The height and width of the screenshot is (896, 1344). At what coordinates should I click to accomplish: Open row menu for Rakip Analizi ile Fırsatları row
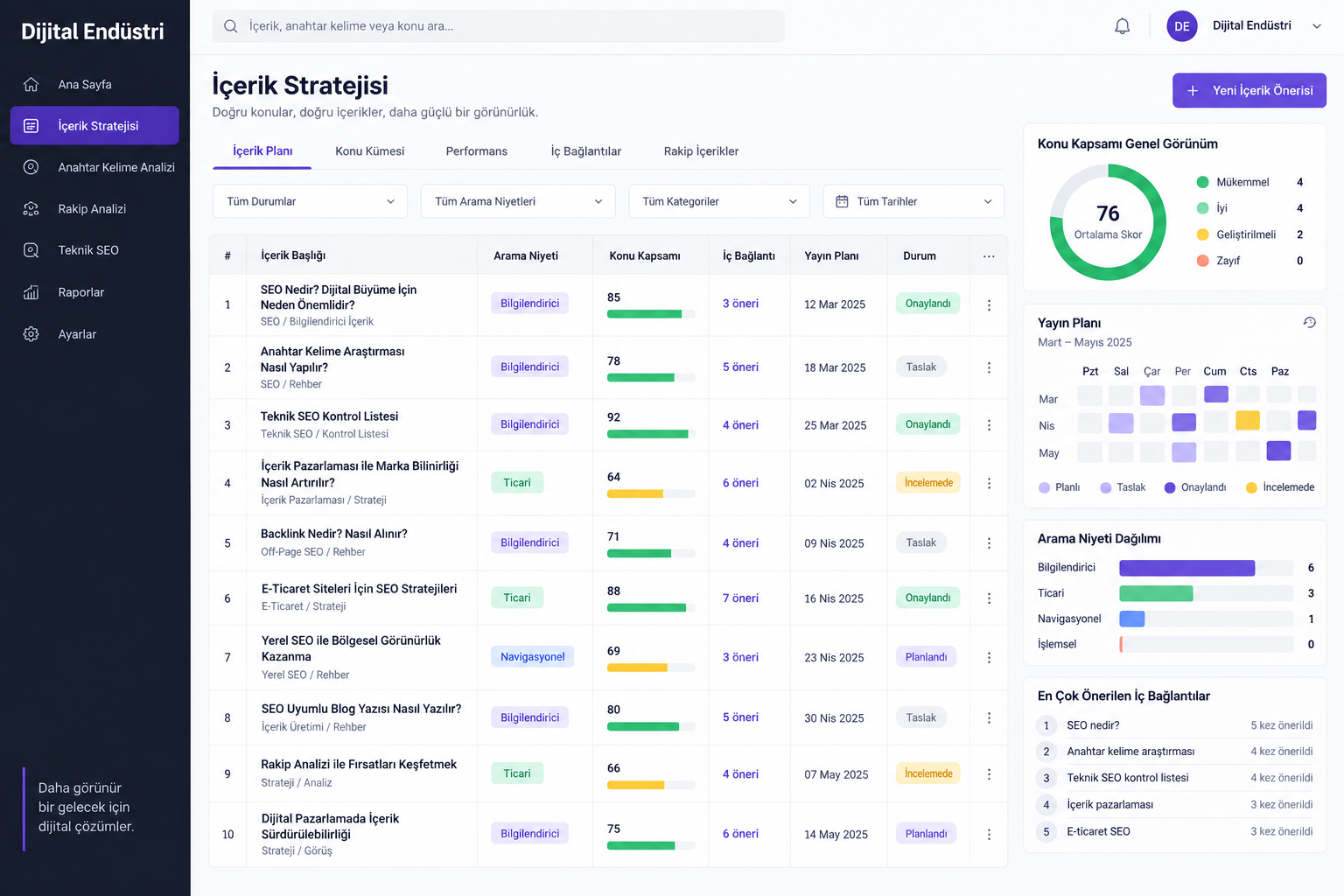(989, 774)
